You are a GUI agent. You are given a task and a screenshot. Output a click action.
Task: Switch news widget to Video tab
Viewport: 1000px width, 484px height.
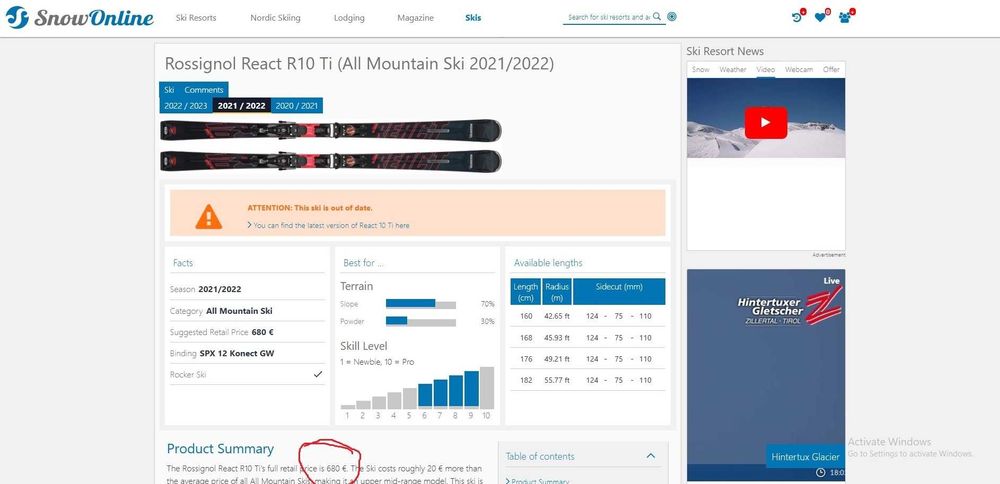tap(765, 70)
